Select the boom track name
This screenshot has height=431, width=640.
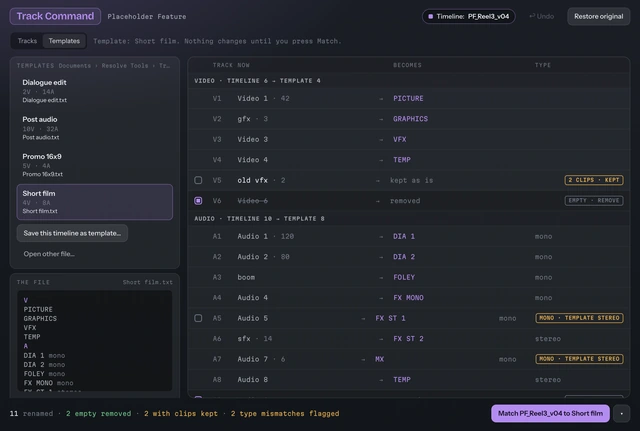pyautogui.click(x=246, y=277)
